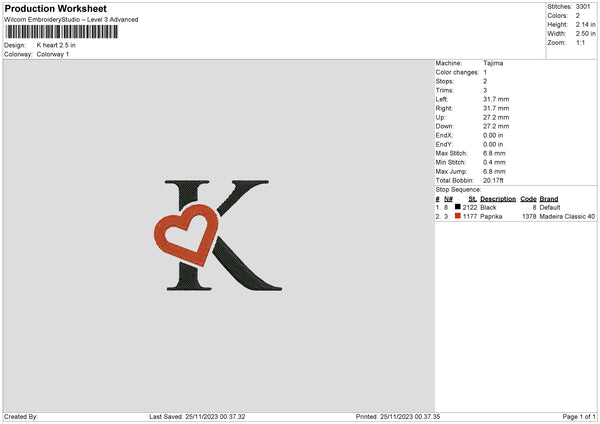Click the Wilcom EmbroideryStudio Level 3 Advanced text
Image resolution: width=600 pixels, height=424 pixels.
[71, 20]
